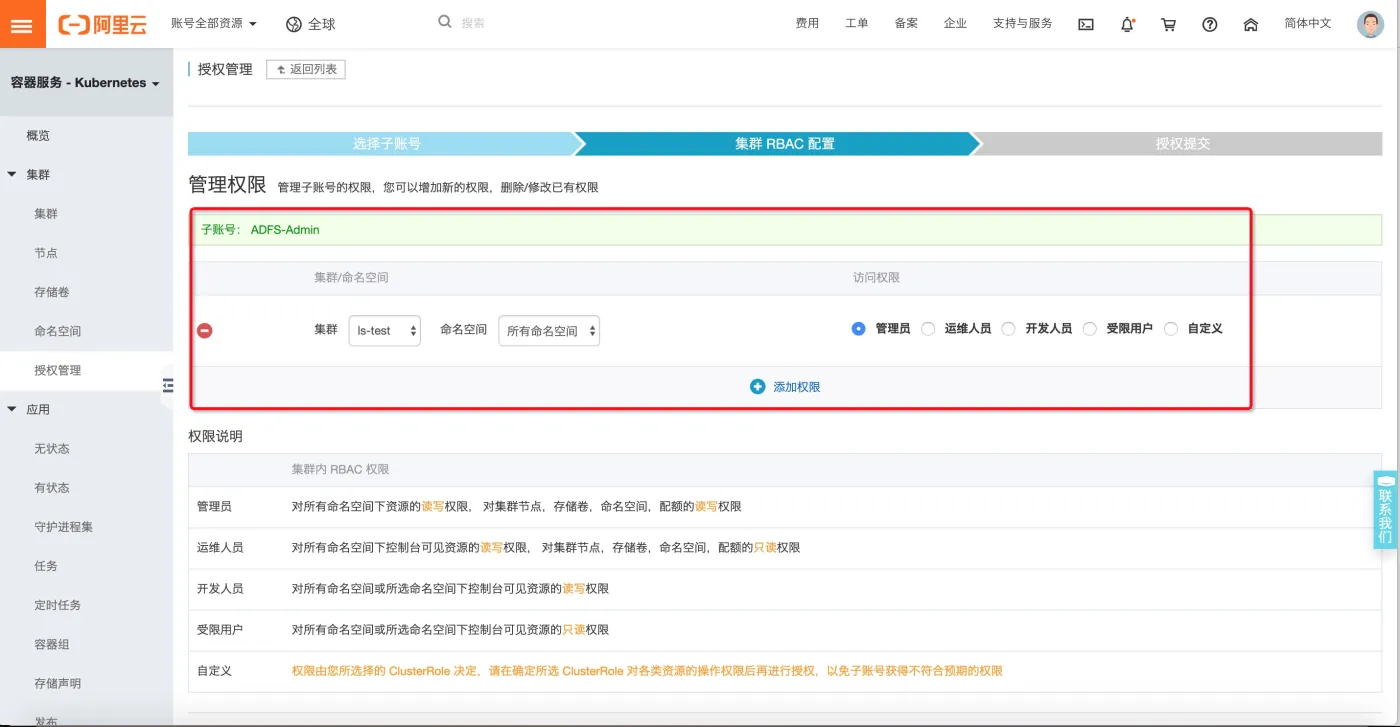
Task: Click the 访问权限 column header
Action: [x=876, y=277]
